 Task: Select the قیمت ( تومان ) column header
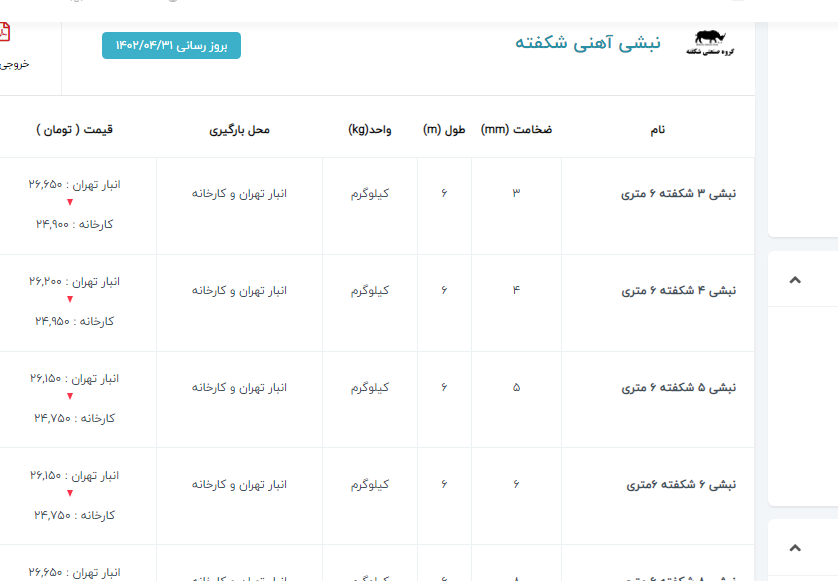(x=75, y=130)
